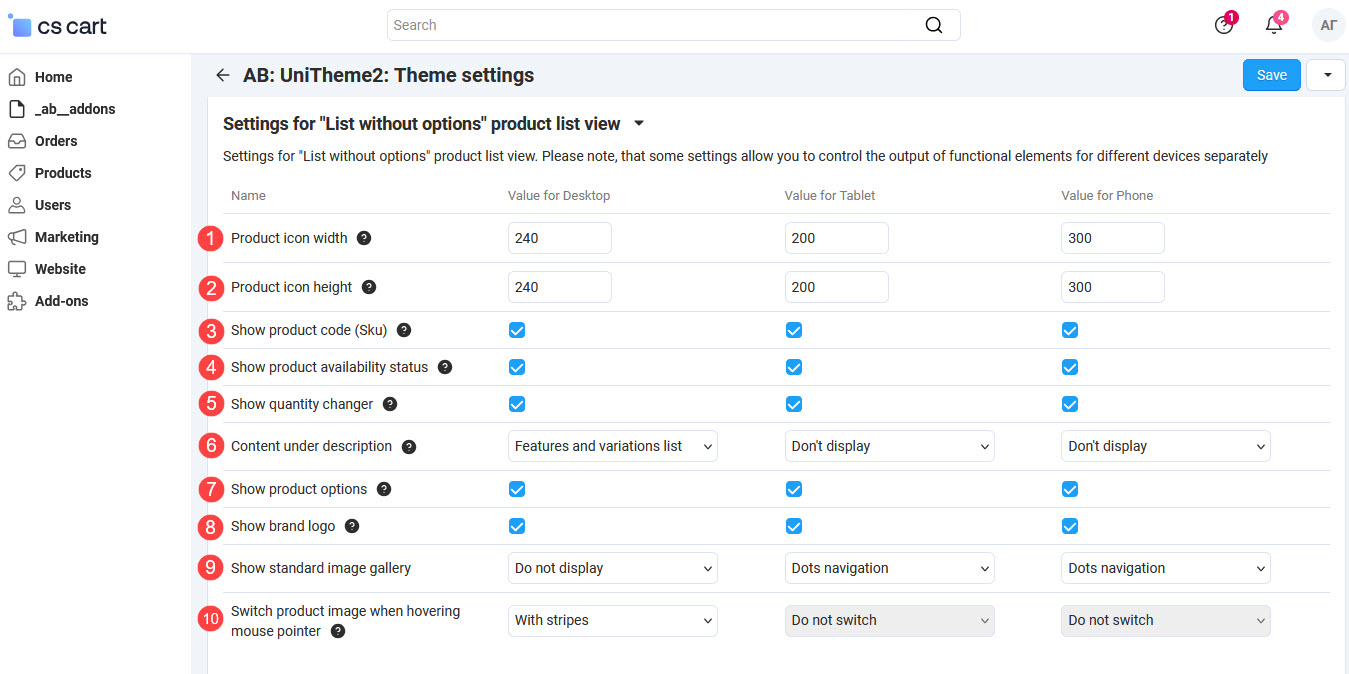The width and height of the screenshot is (1349, 674).
Task: Expand the dropdown arrow next to Save
Action: [x=1326, y=75]
